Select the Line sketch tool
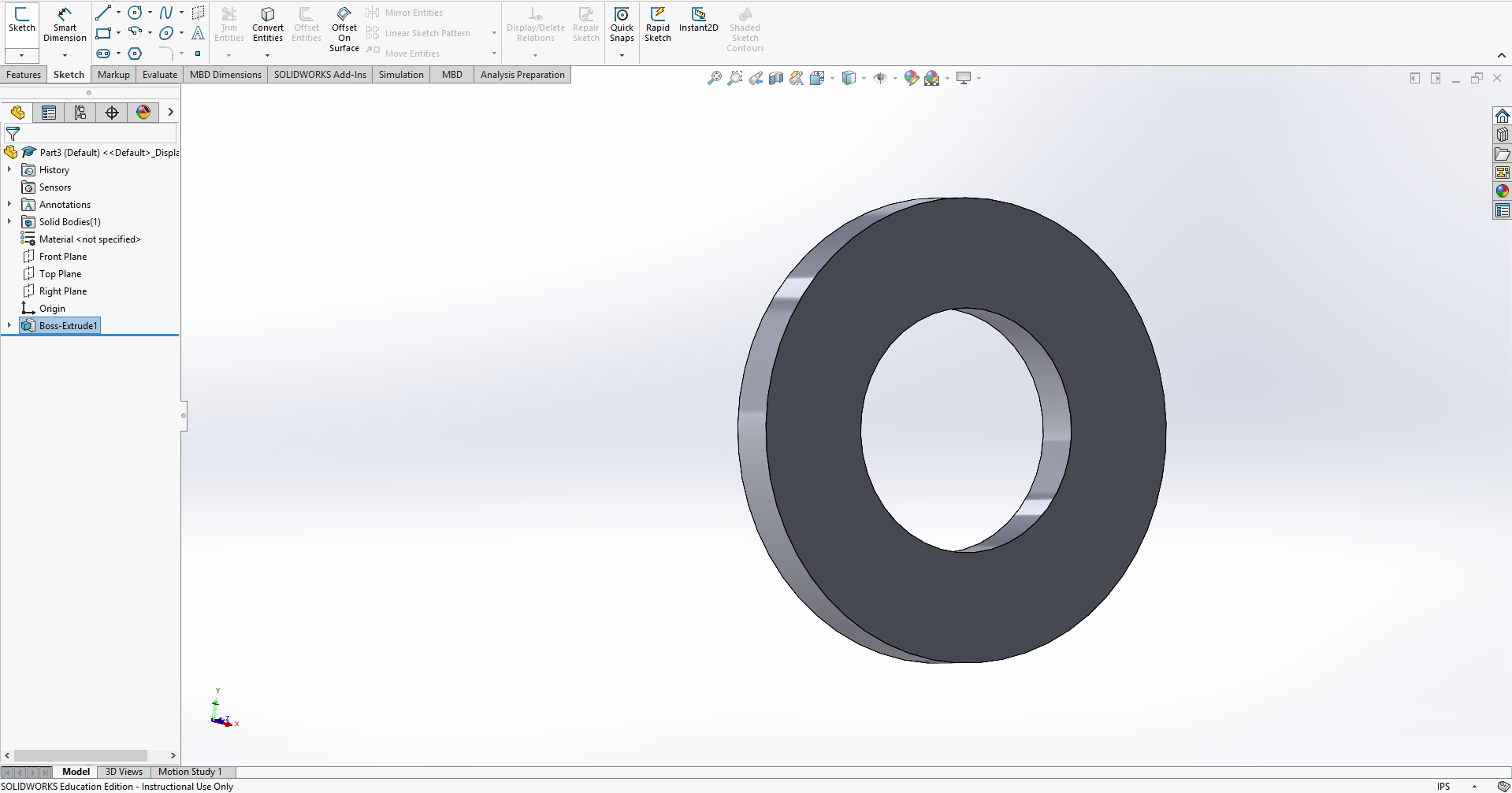The image size is (1512, 793). pyautogui.click(x=103, y=13)
